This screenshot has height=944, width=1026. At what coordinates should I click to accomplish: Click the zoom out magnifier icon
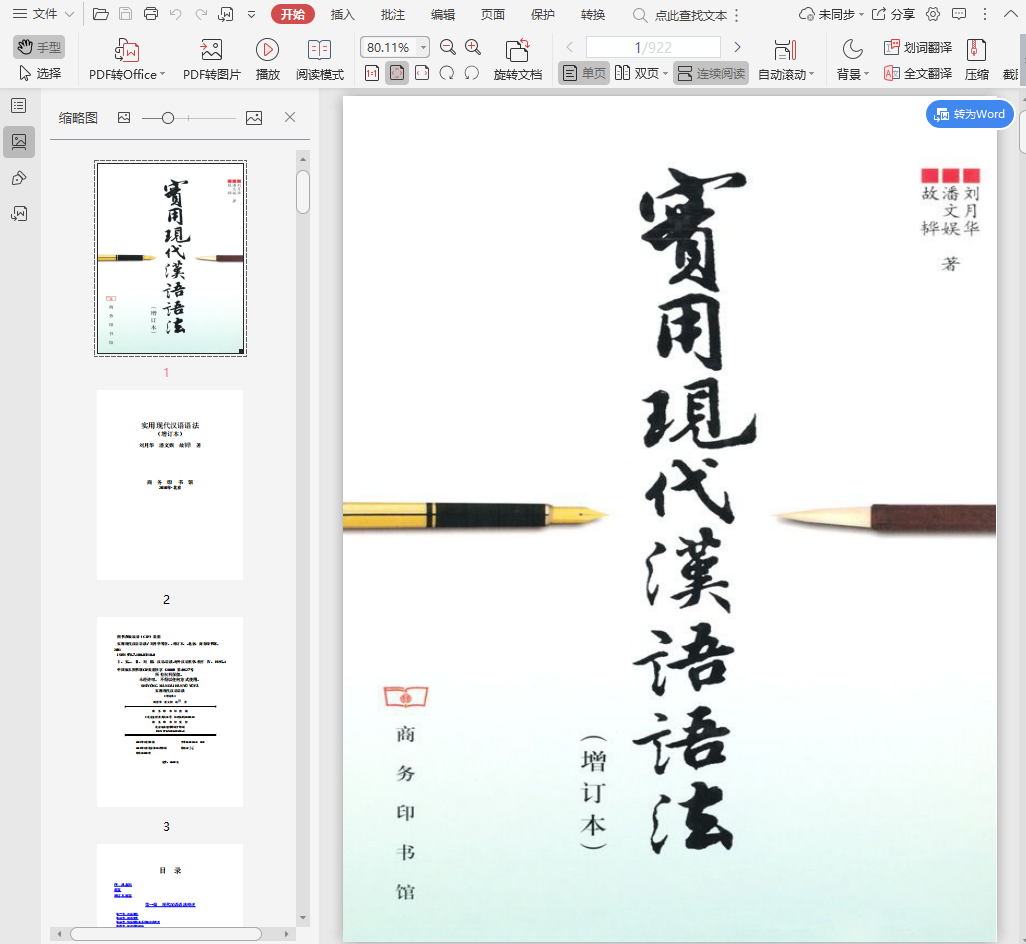tap(448, 47)
